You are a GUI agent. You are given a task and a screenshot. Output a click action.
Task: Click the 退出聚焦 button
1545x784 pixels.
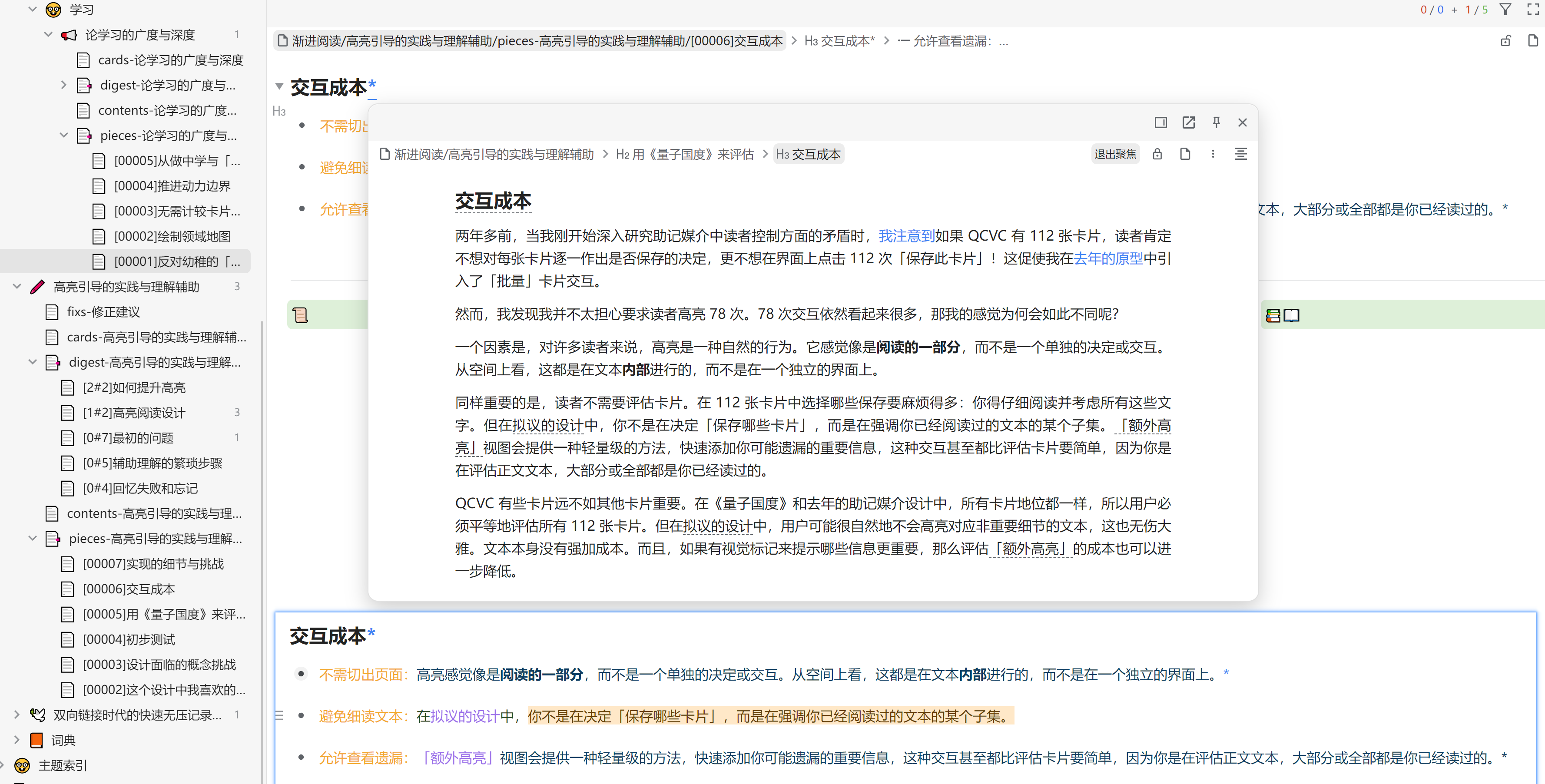coord(1115,154)
